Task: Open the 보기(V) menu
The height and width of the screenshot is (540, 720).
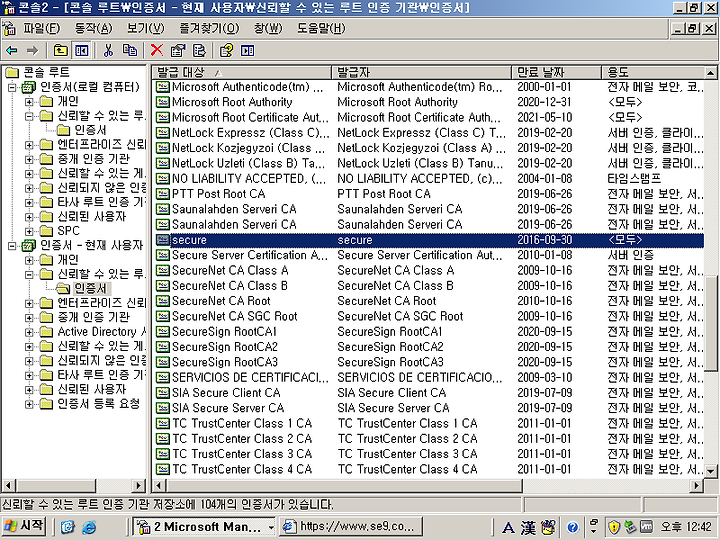Action: (145, 28)
